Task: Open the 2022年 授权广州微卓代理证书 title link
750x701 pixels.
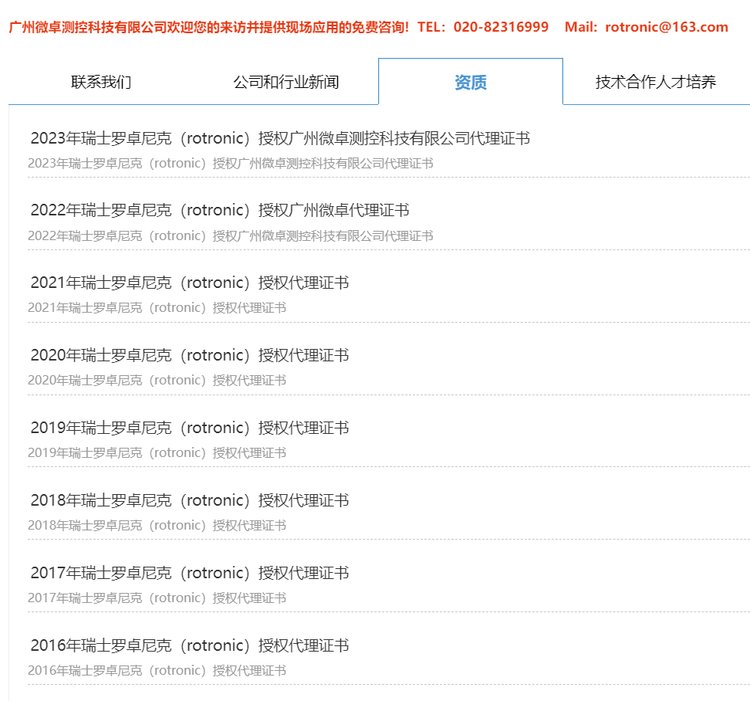Action: tap(220, 210)
